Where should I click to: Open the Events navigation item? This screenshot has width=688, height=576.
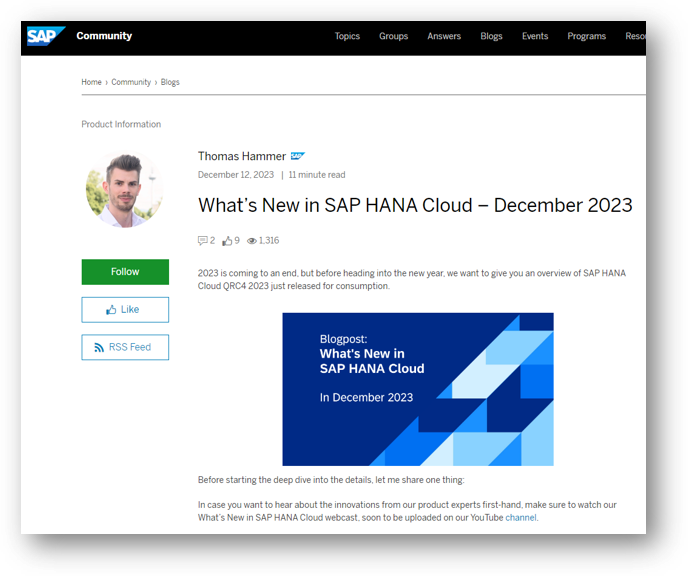click(535, 36)
